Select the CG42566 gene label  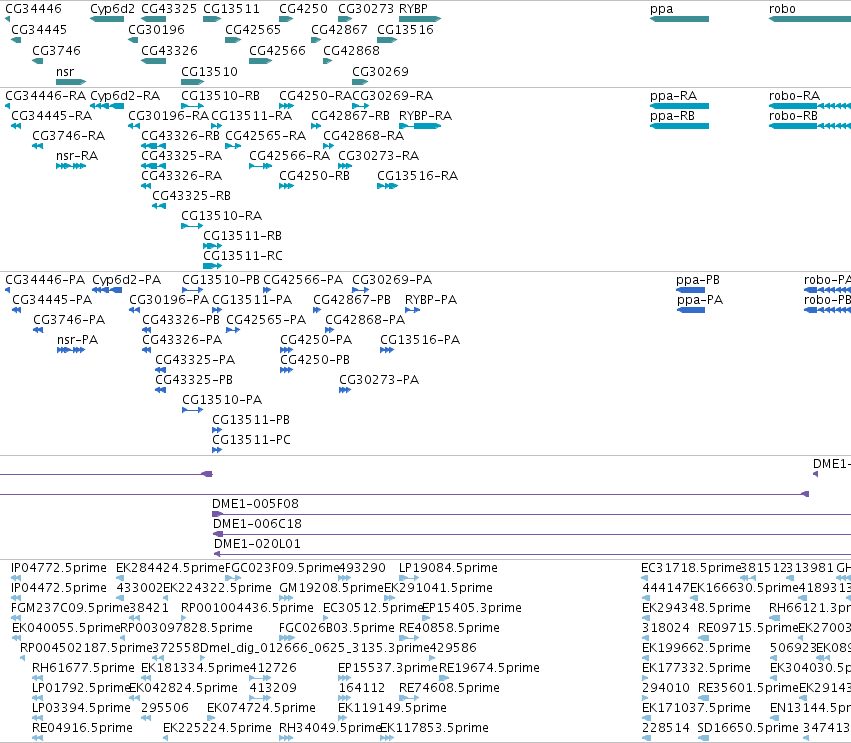(x=277, y=50)
